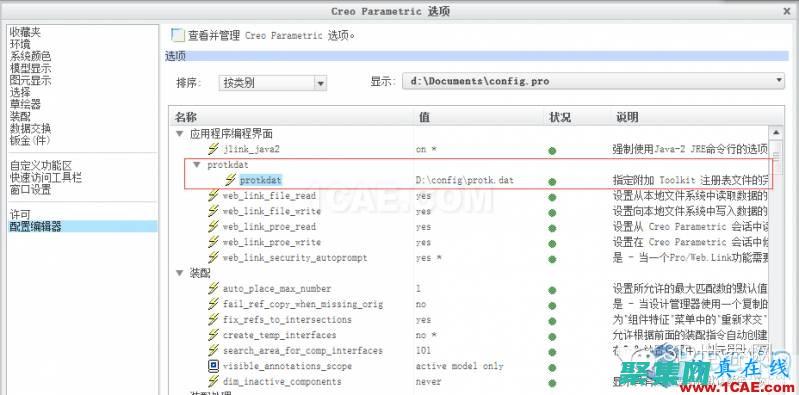Collapse the 应用程序编程界面 category
799x395 pixels.
tap(179, 134)
